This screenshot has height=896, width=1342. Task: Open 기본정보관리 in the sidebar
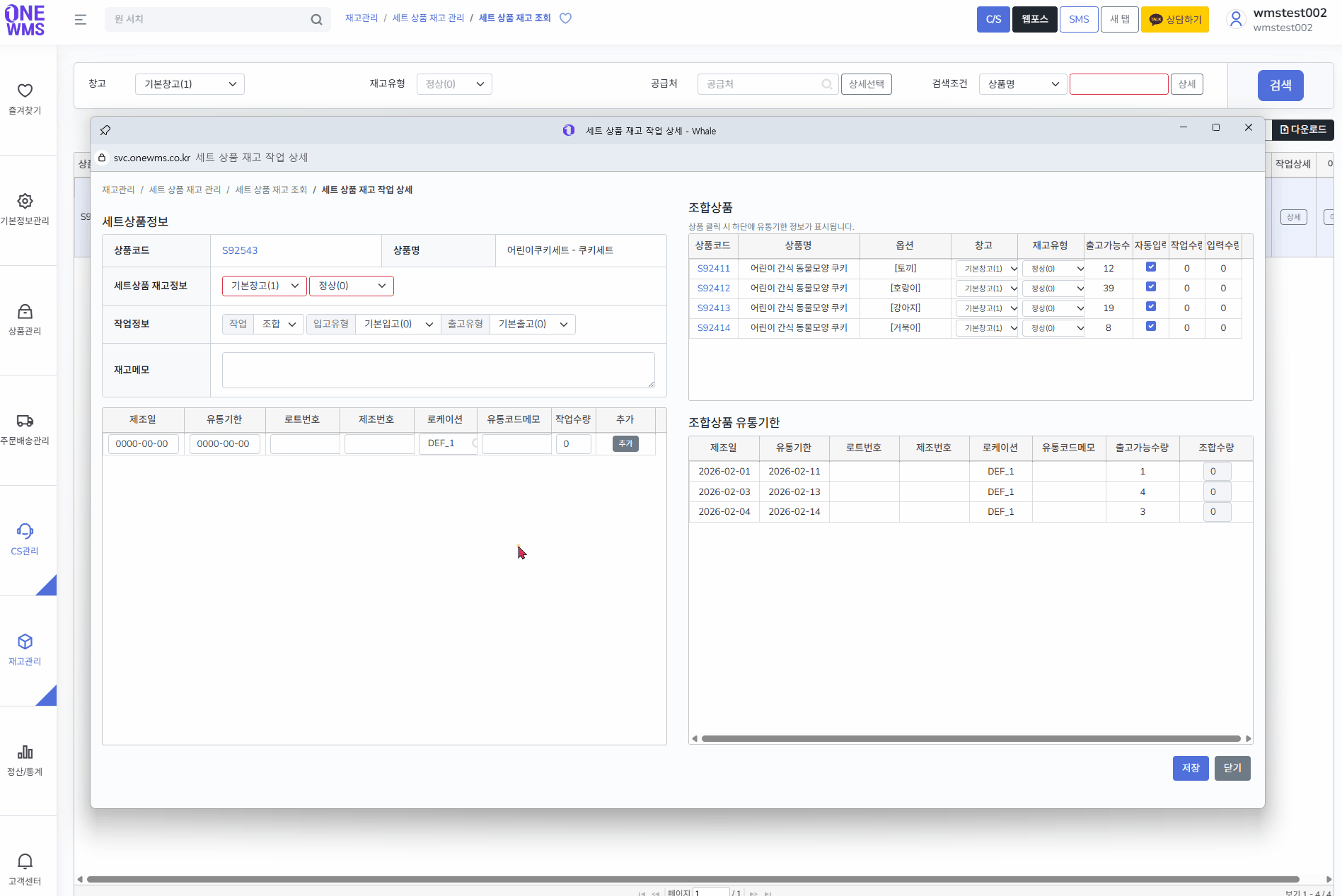click(x=25, y=209)
